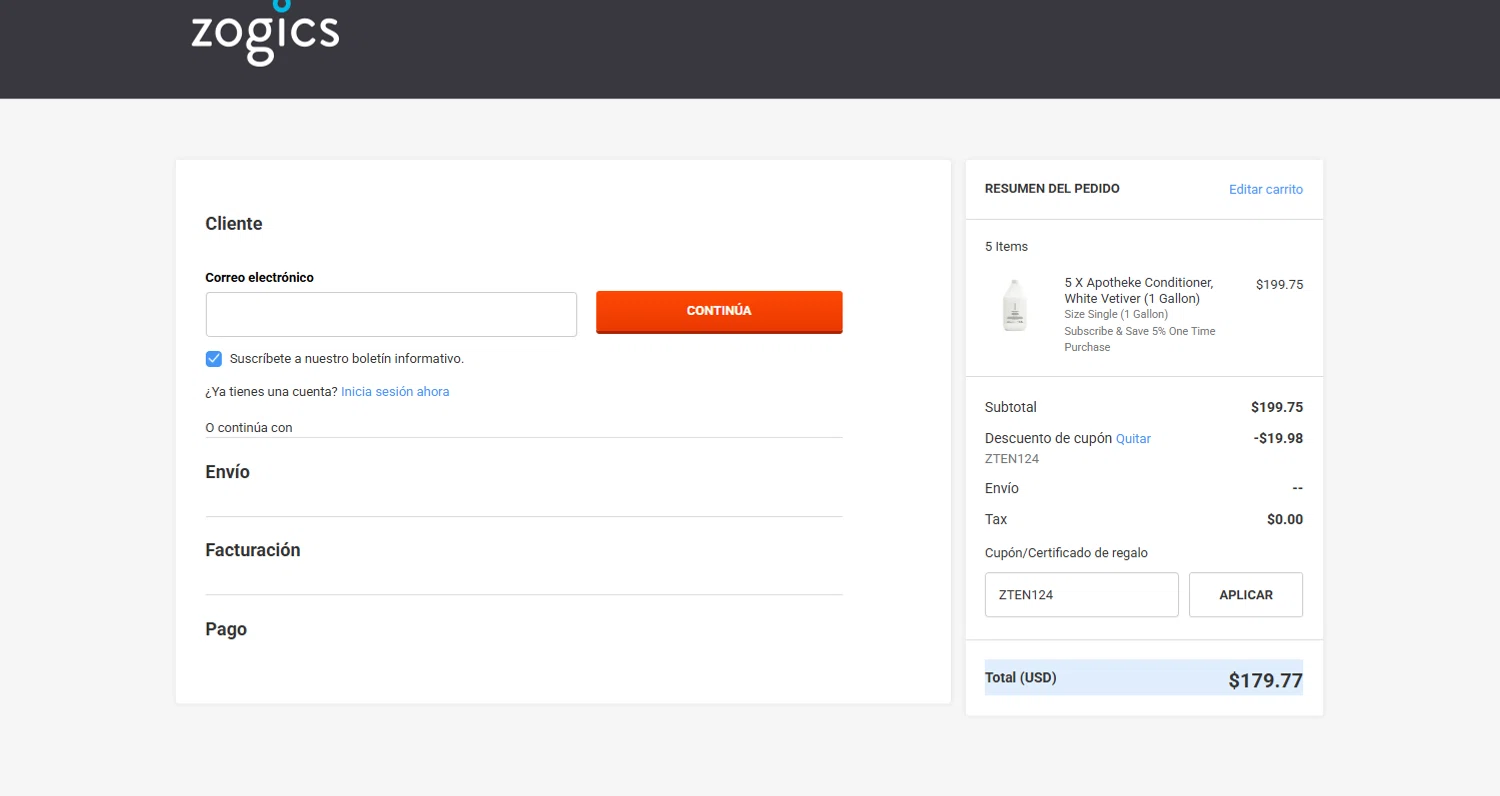Screen dimensions: 1500x796
Task: Click the conditioner gallon product thumbnail
Action: [1014, 306]
